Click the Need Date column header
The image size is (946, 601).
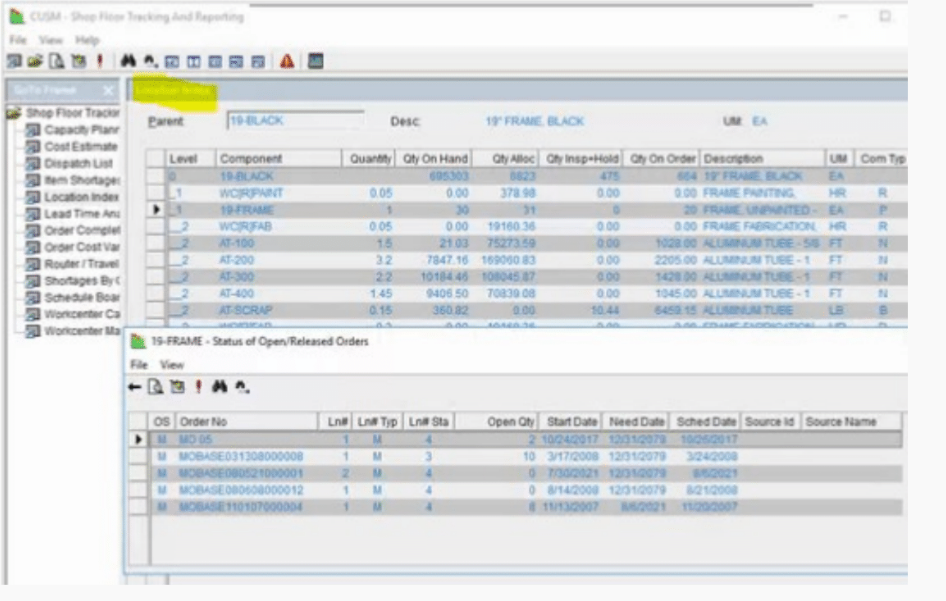click(636, 422)
